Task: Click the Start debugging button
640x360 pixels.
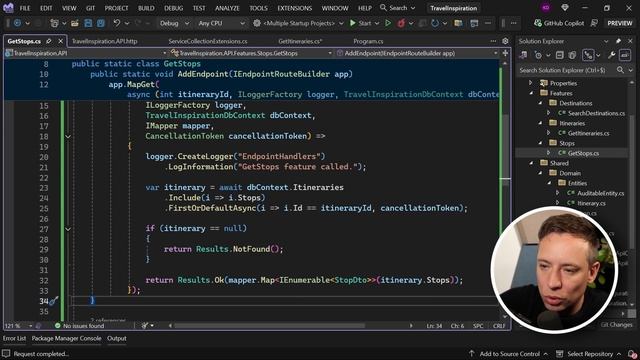Action: click(361, 23)
